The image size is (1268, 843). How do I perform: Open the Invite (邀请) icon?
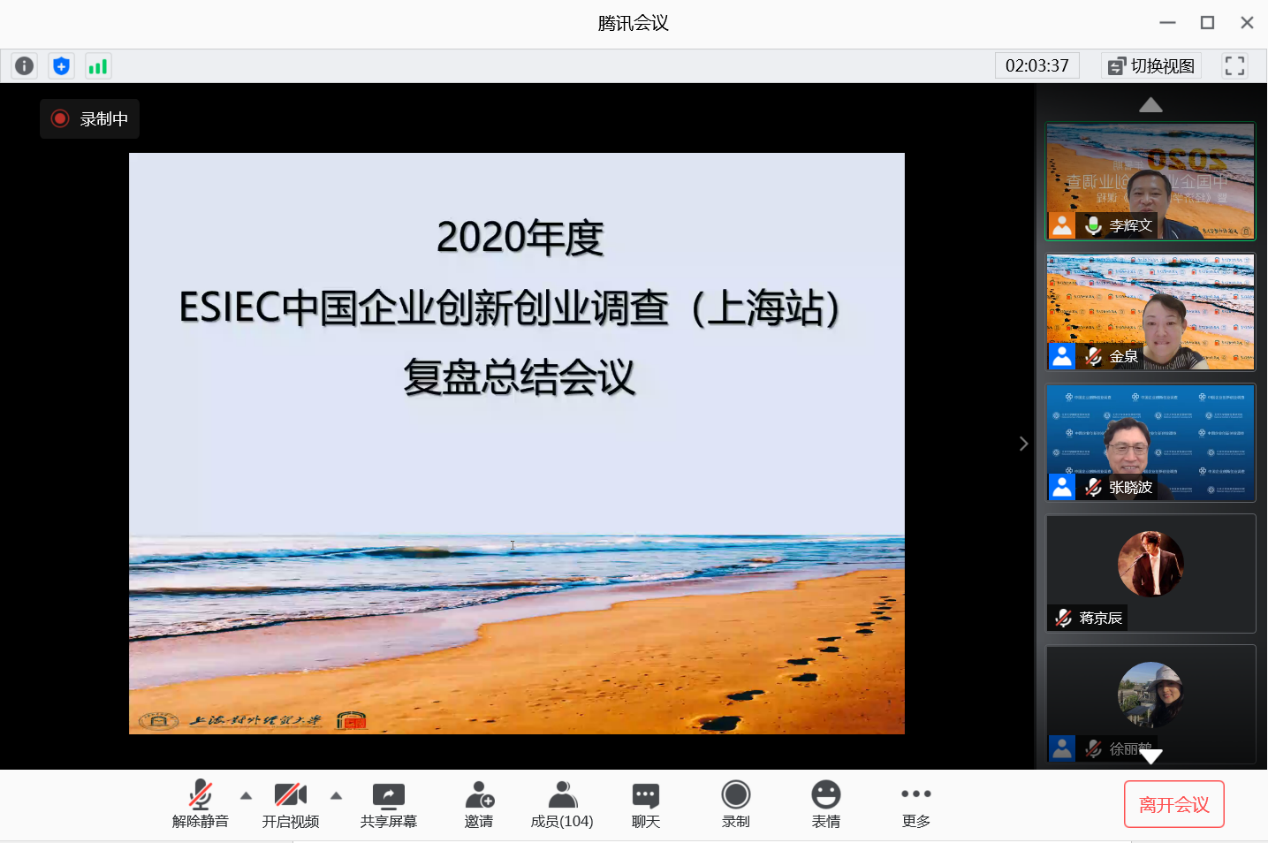479,804
